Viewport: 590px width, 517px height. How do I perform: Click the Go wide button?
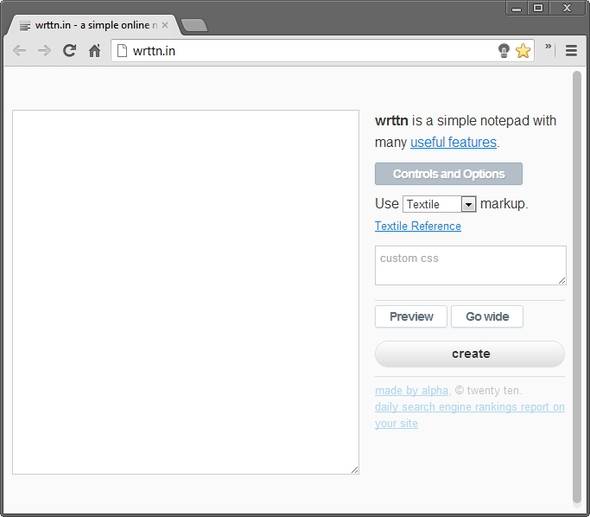coord(487,316)
